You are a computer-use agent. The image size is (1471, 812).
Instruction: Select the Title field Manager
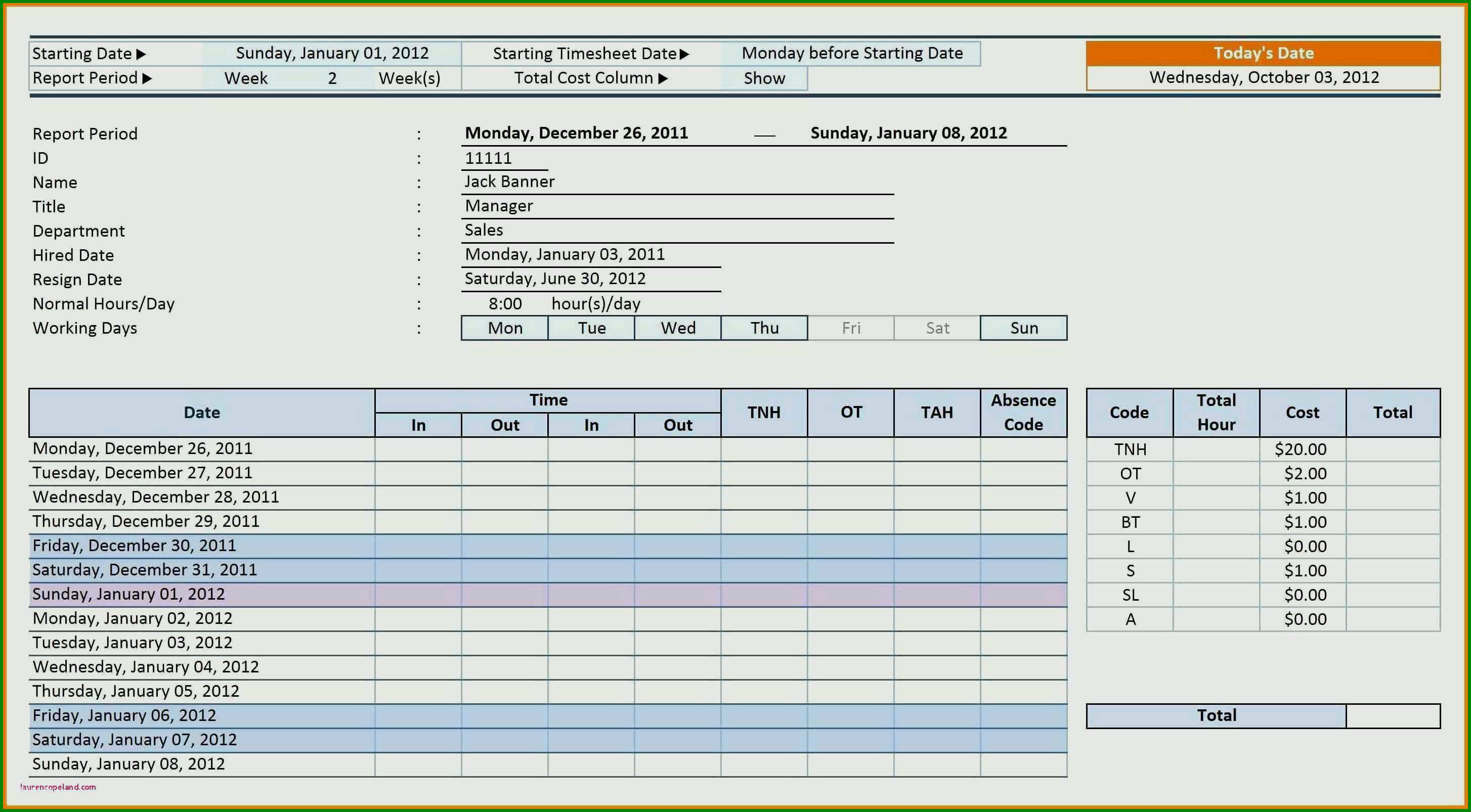click(678, 206)
